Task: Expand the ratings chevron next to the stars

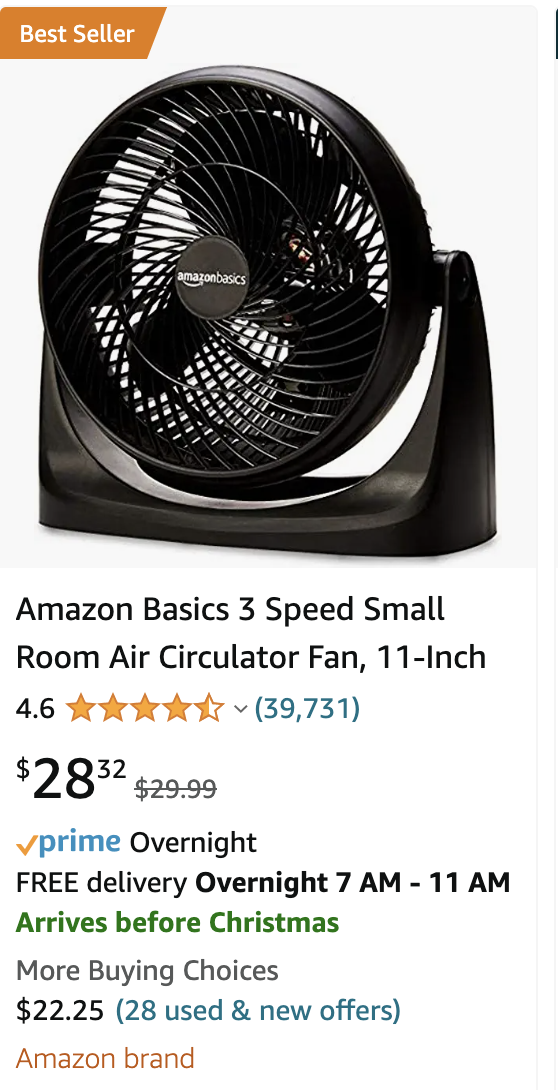Action: click(x=240, y=709)
